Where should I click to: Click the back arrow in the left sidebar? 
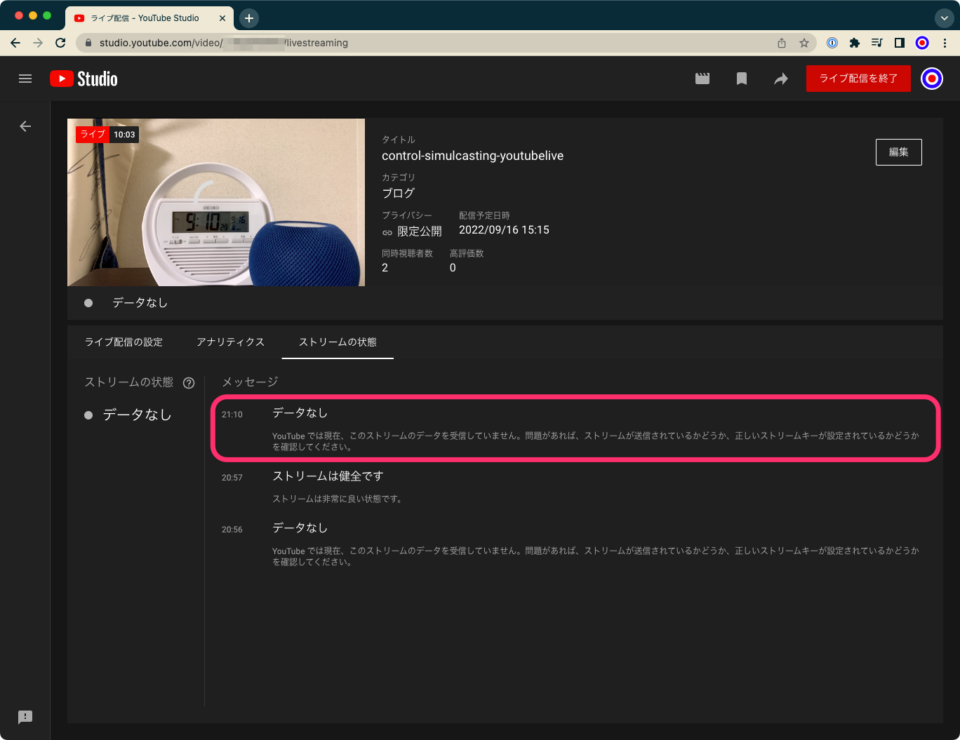tap(25, 125)
